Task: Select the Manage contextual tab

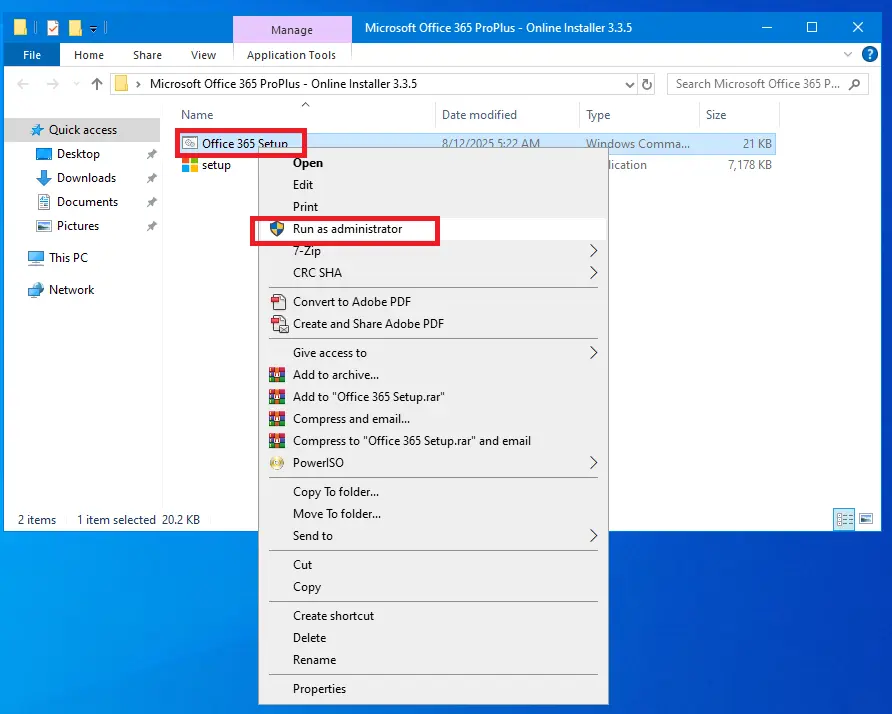Action: point(292,30)
